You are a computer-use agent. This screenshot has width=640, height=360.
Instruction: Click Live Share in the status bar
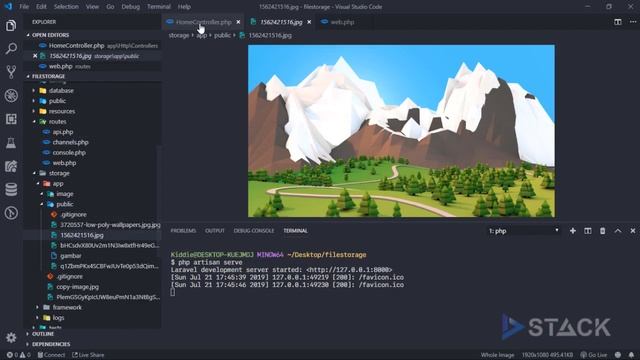(88, 355)
